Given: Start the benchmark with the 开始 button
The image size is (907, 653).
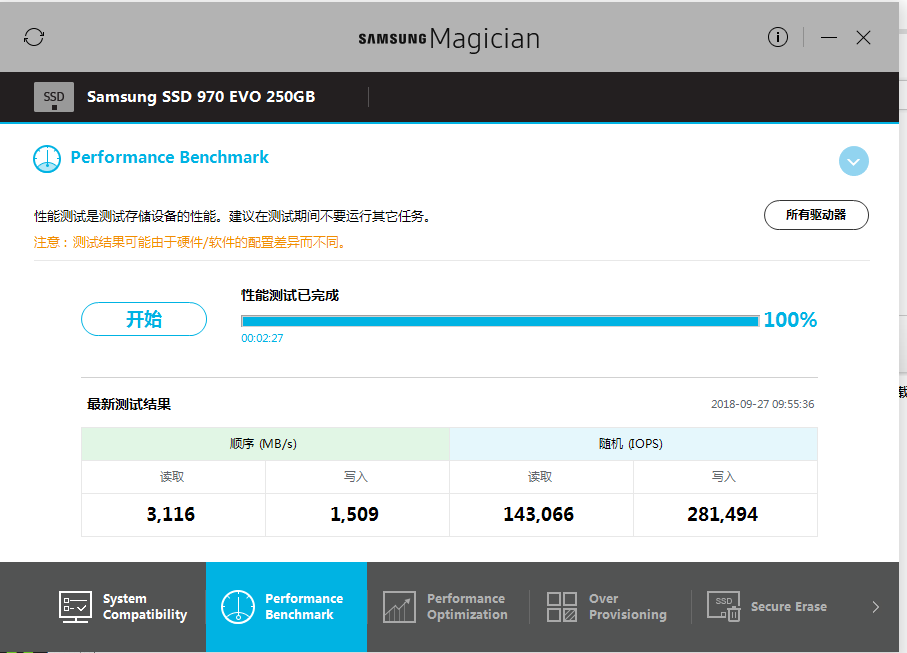Looking at the screenshot, I should [144, 319].
